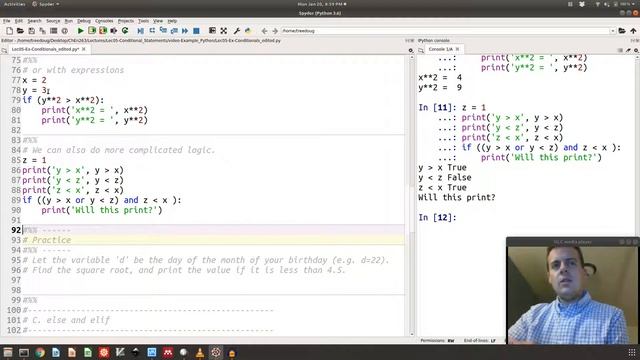Run selection or current line icon

point(114,31)
